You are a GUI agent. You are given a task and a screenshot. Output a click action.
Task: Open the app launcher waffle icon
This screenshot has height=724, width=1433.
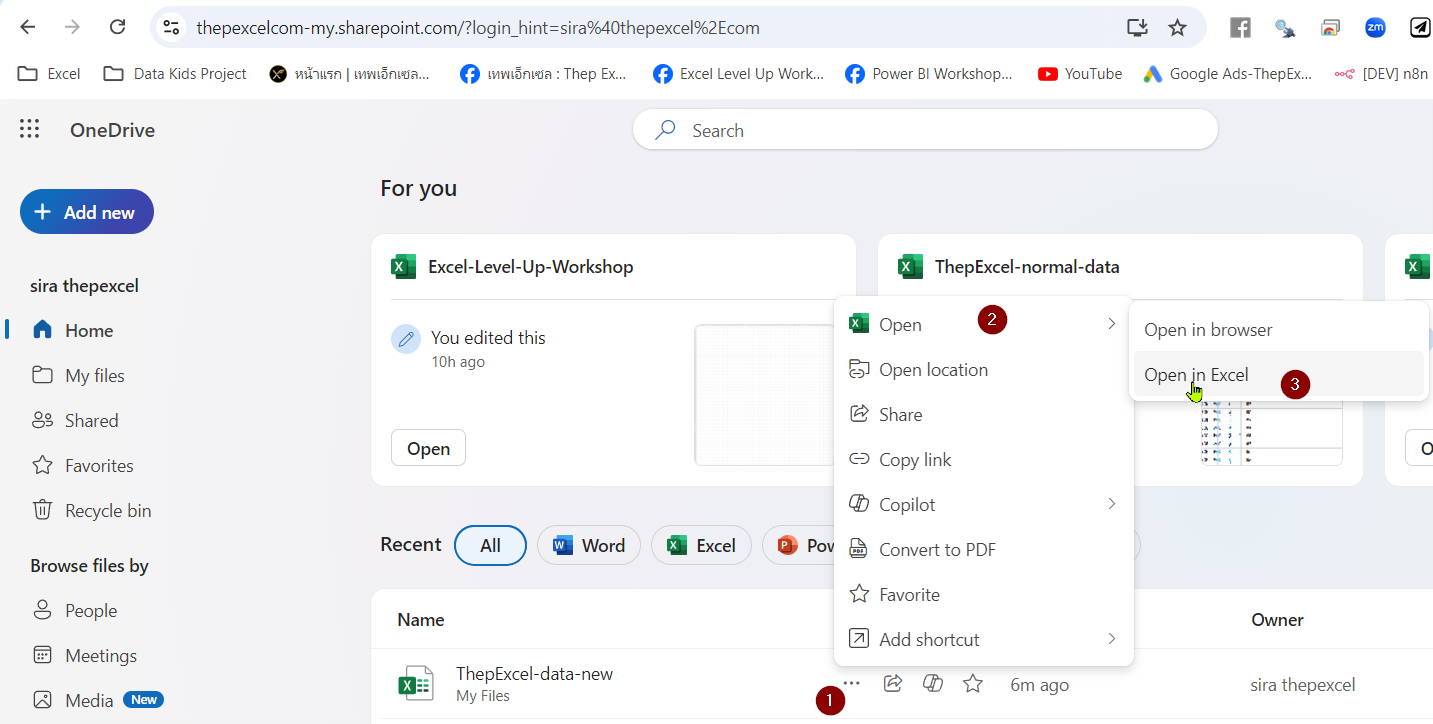(29, 128)
